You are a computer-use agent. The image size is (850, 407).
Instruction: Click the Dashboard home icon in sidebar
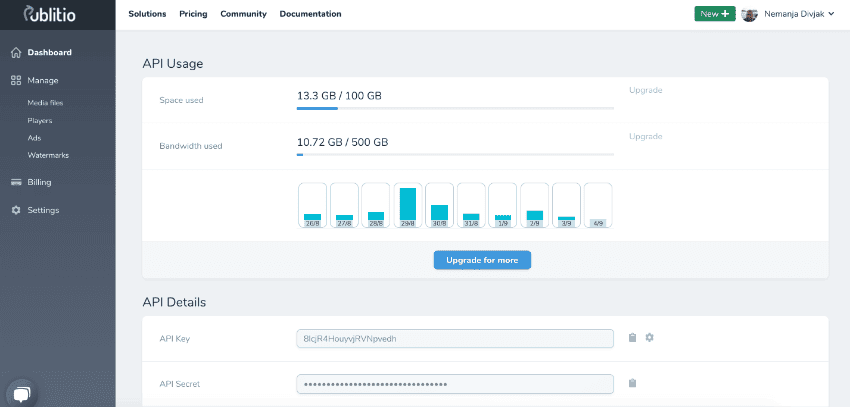pyautogui.click(x=16, y=52)
